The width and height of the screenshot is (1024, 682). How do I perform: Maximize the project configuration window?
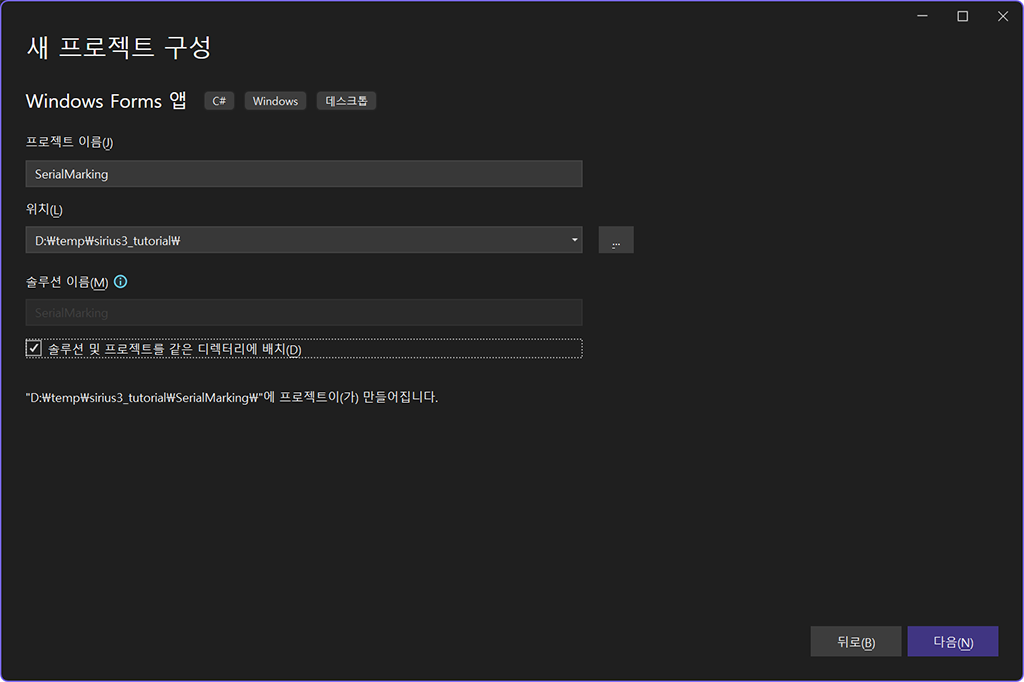962,16
